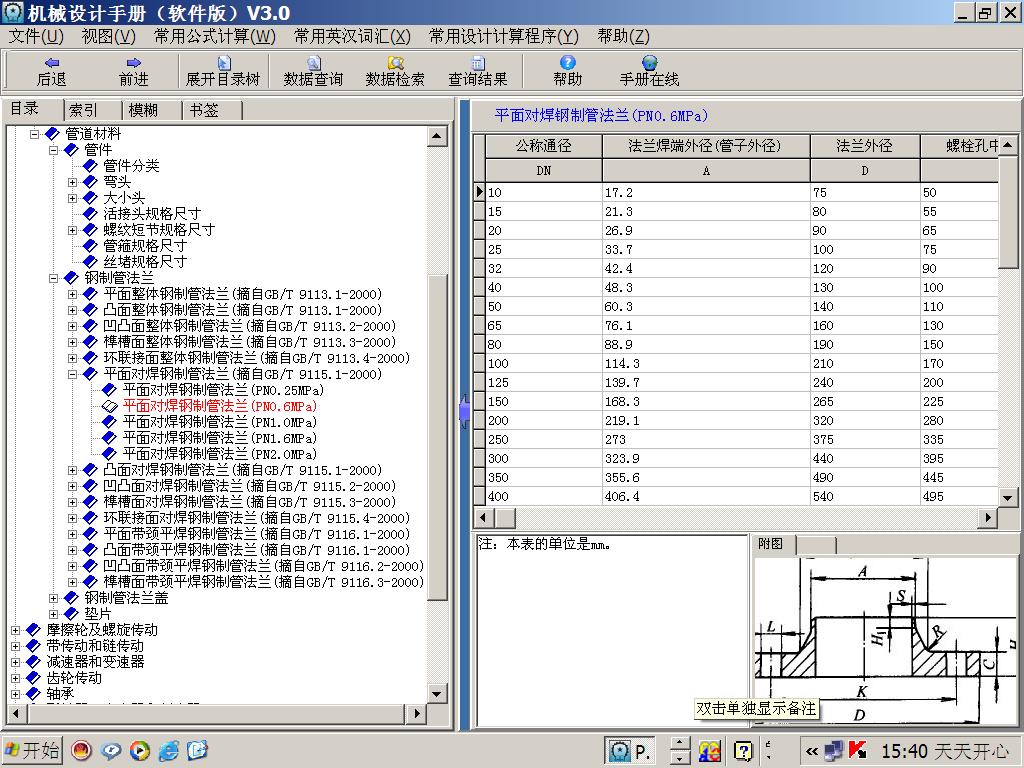Click the red round quick-launch icon

coord(82,751)
